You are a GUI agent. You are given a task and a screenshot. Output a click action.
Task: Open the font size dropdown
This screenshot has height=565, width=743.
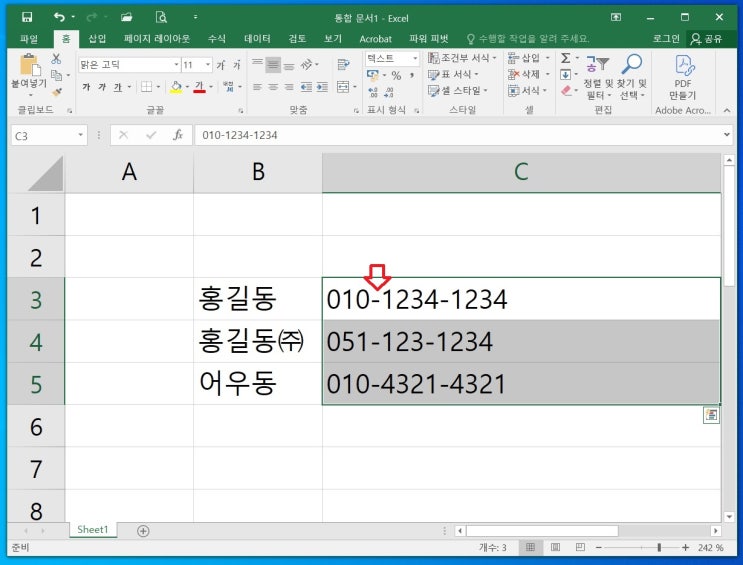208,64
